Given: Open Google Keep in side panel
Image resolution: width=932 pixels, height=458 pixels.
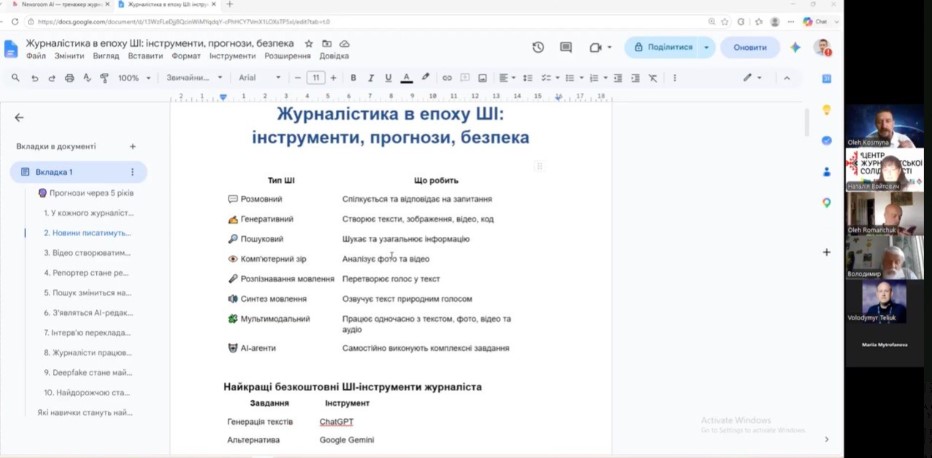Looking at the screenshot, I should point(826,110).
